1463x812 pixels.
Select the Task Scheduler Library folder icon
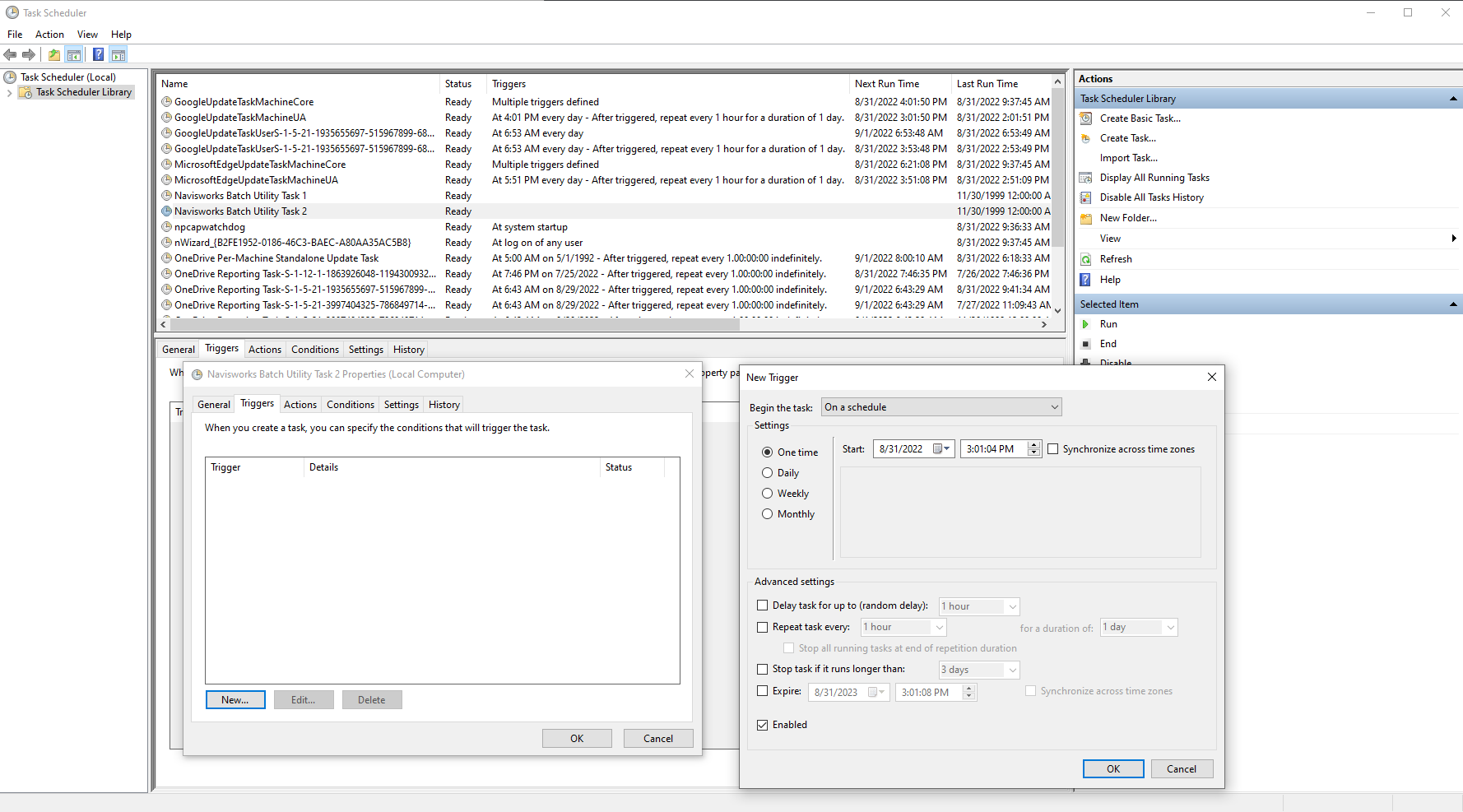tap(26, 92)
